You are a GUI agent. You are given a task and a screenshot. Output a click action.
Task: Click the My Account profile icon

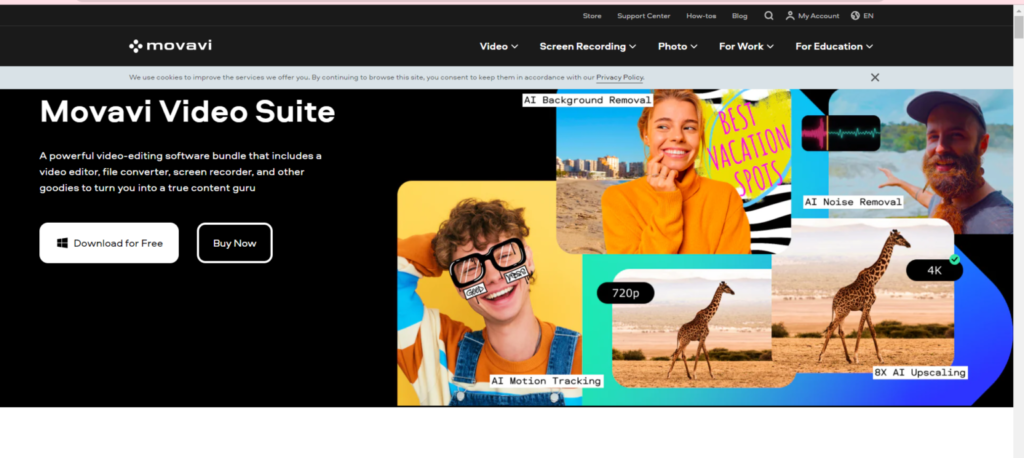click(x=790, y=16)
